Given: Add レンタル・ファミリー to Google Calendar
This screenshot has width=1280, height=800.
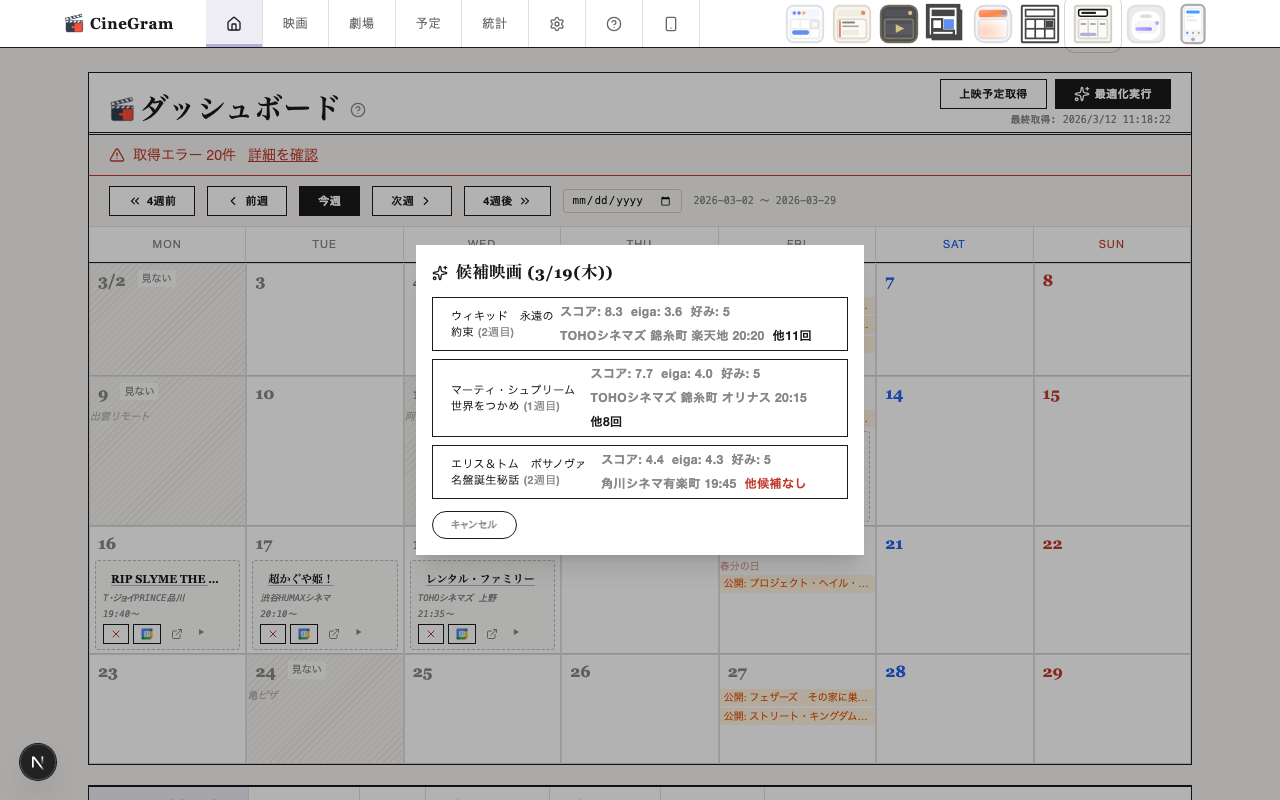Looking at the screenshot, I should coord(462,633).
